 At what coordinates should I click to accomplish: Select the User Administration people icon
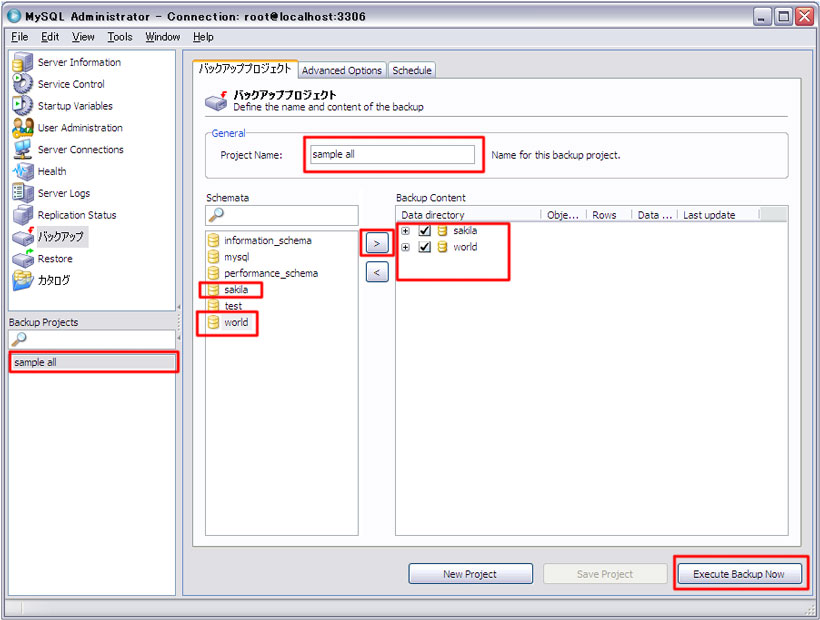pos(22,128)
